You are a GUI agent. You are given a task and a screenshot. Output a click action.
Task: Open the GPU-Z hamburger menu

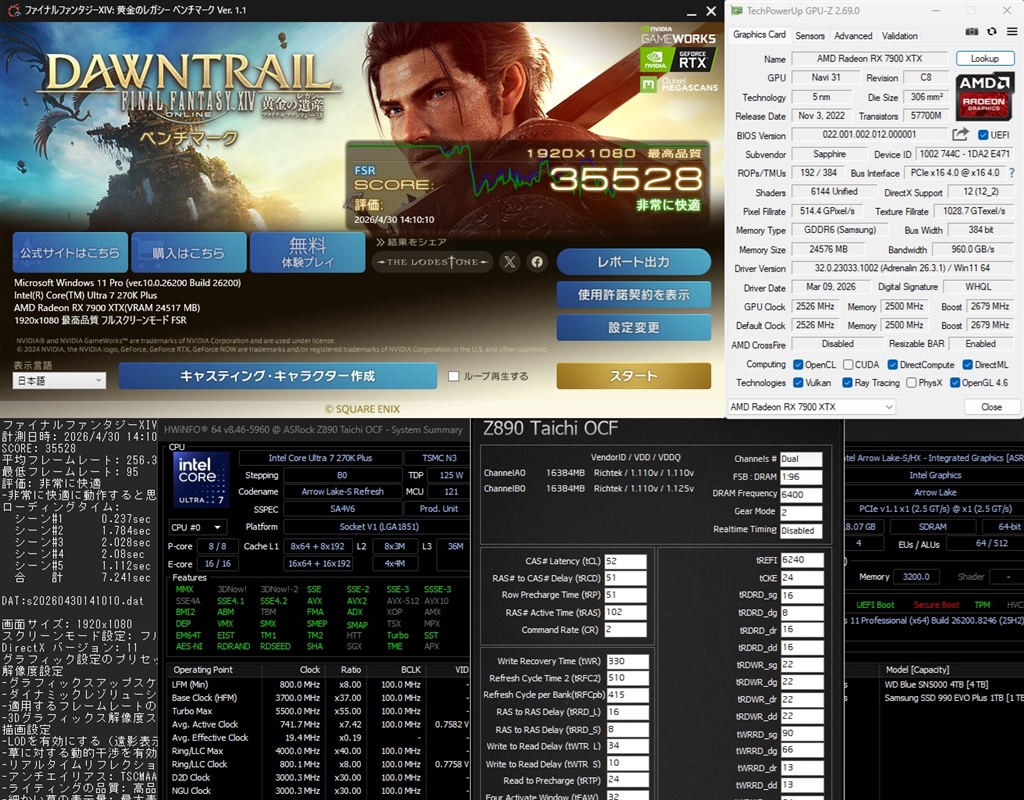(1012, 31)
